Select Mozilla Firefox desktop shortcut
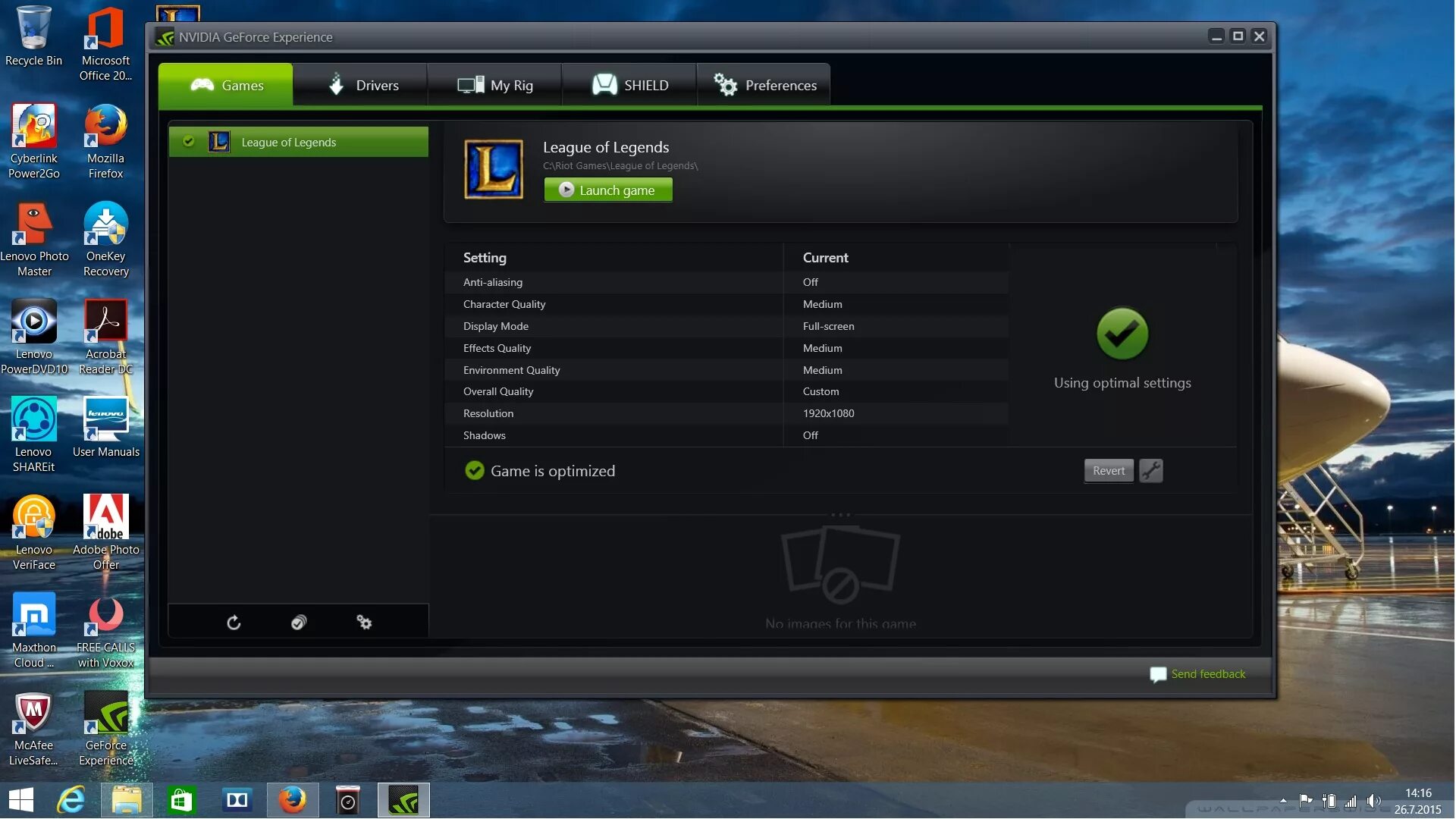The height and width of the screenshot is (819, 1456). click(105, 142)
